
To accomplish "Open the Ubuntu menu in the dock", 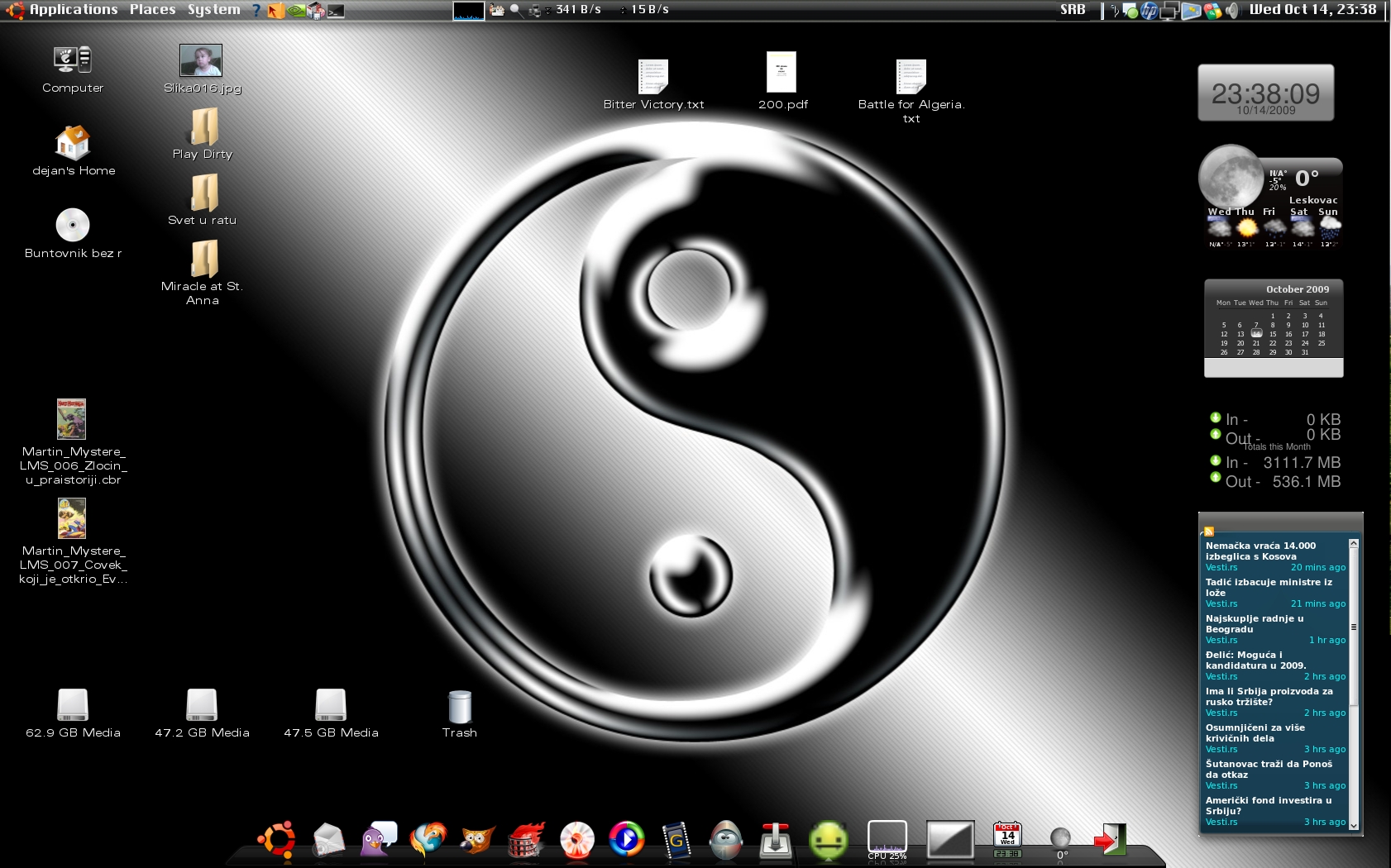I will [277, 839].
